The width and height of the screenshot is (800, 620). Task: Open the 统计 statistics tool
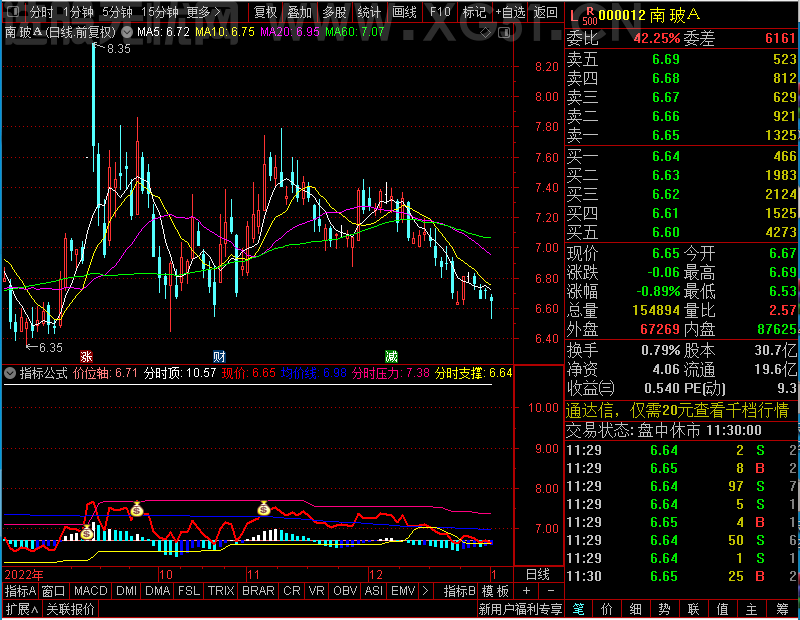pos(369,12)
